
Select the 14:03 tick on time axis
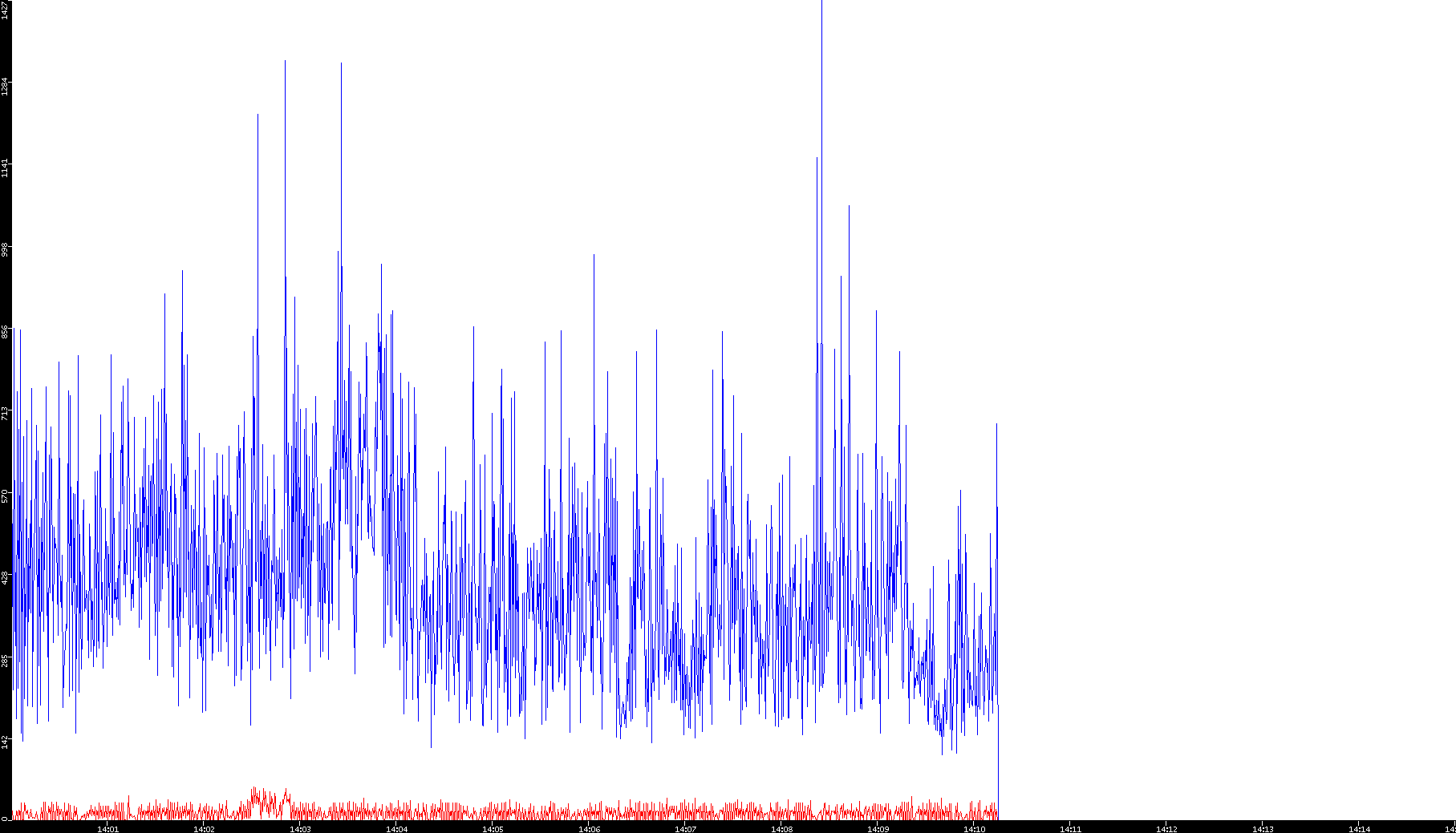pos(300,829)
